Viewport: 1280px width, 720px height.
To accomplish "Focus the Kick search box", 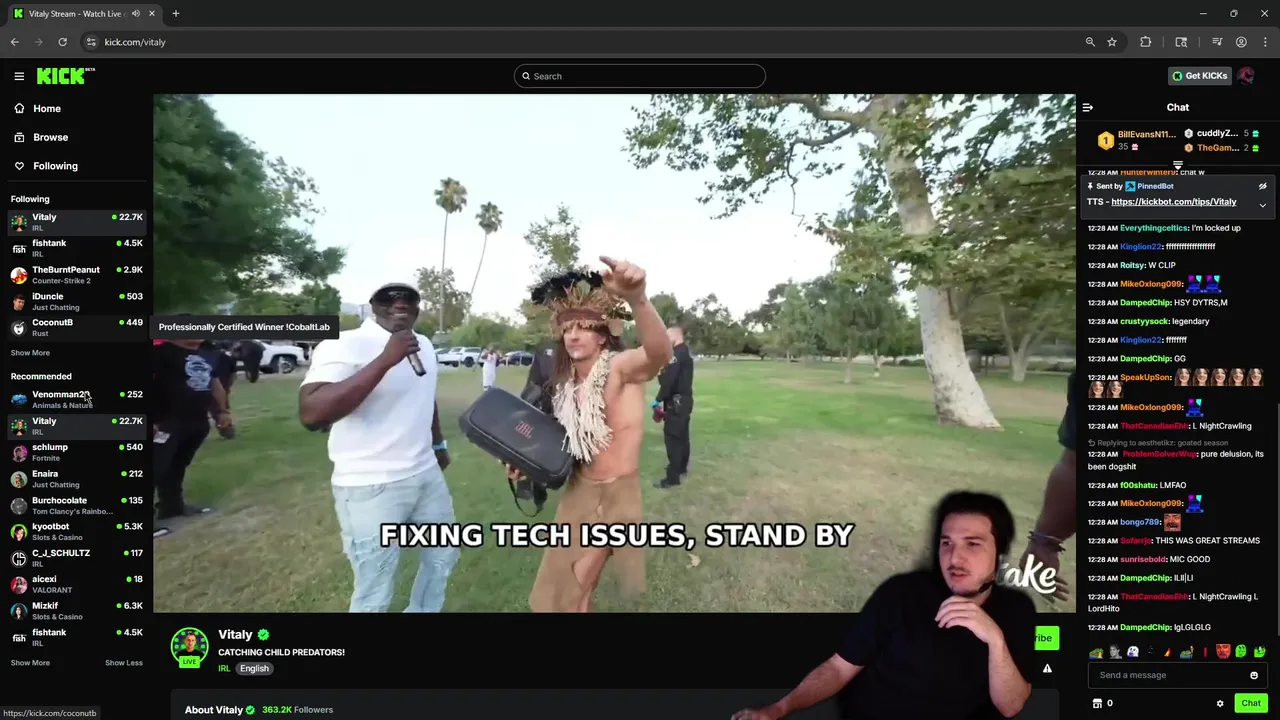I will point(640,76).
